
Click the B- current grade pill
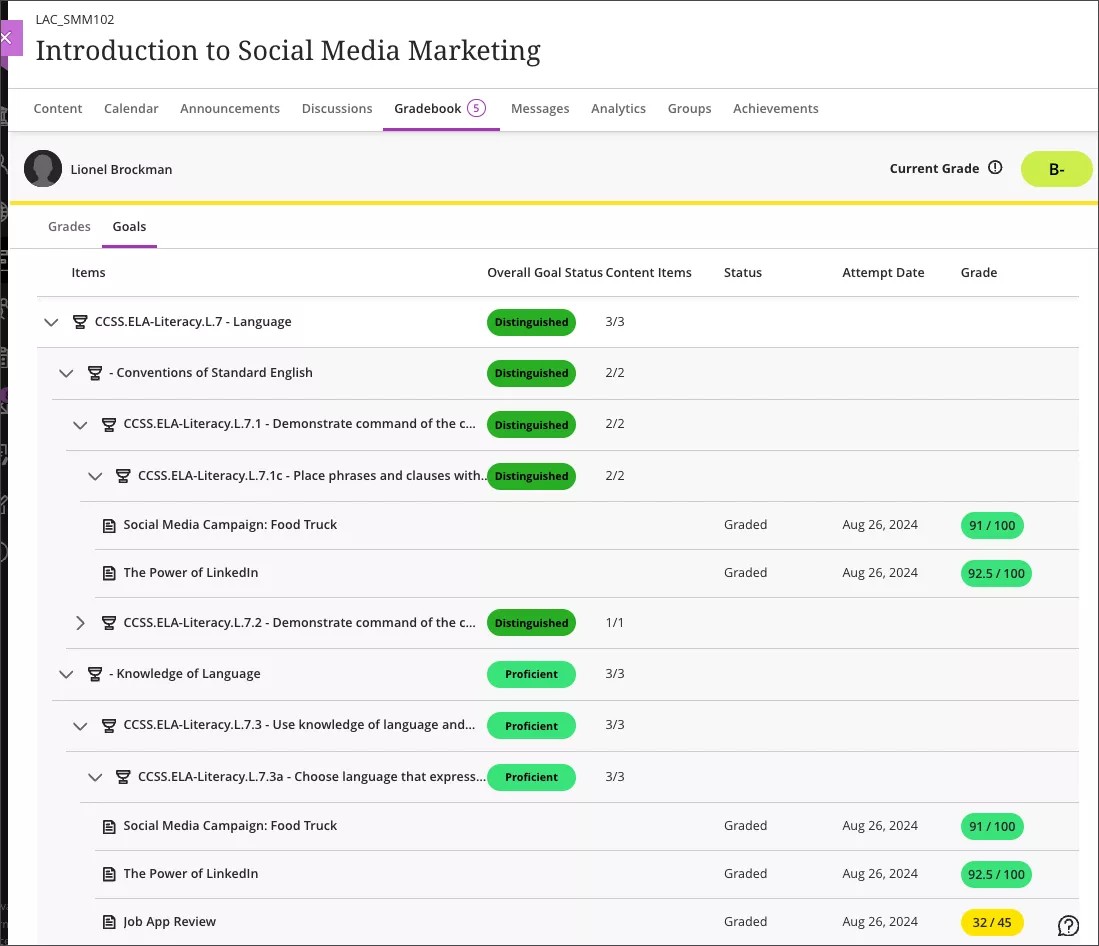pyautogui.click(x=1056, y=168)
